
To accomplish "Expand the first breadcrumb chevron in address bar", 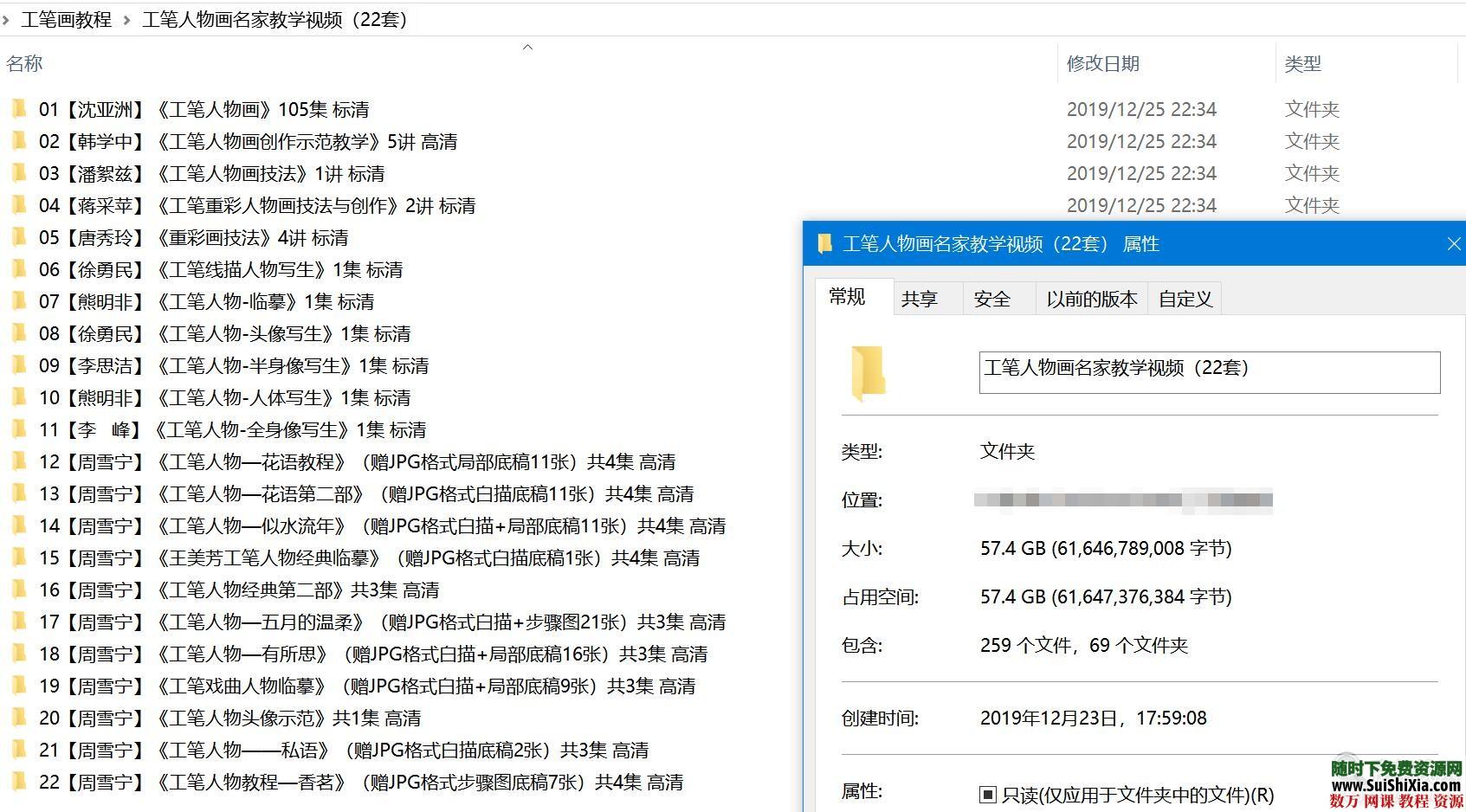I will click(x=7, y=19).
